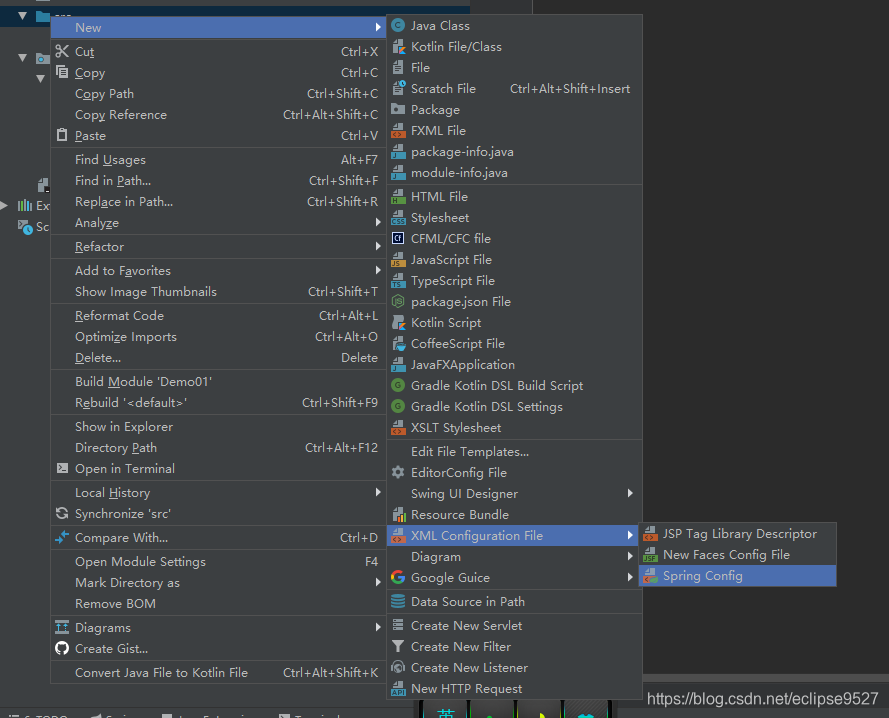Click the Gradle Kotlin DSL Build Script icon
The width and height of the screenshot is (889, 718).
coord(399,386)
